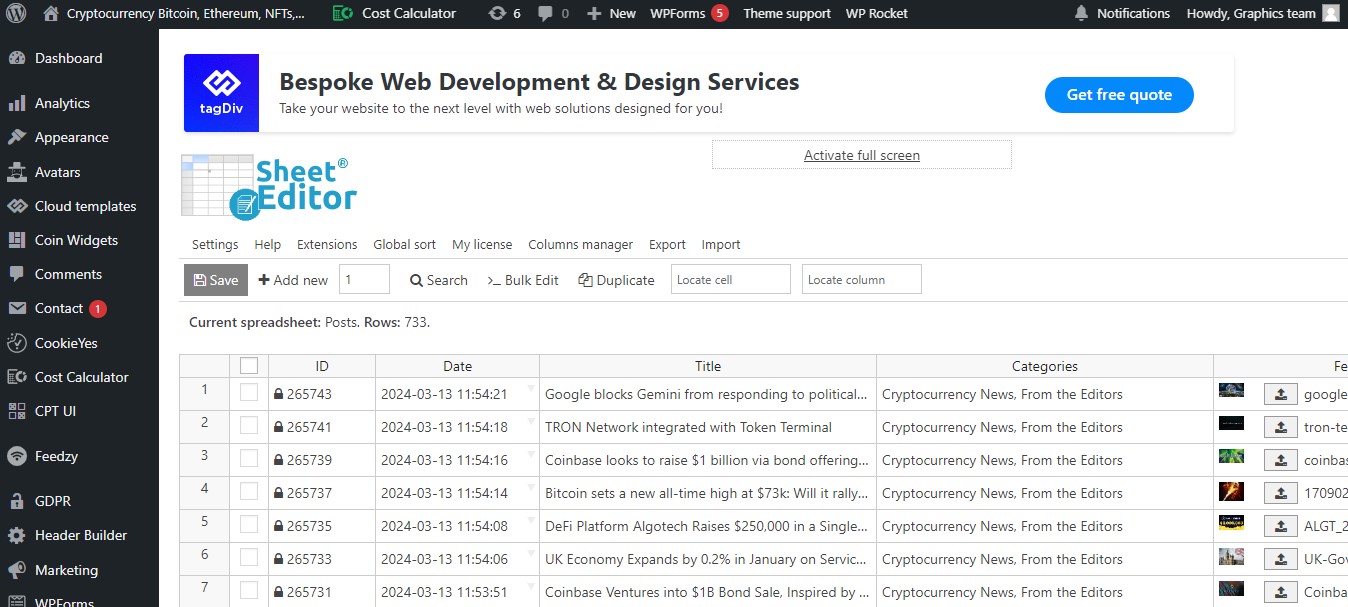Image resolution: width=1348 pixels, height=607 pixels.
Task: Click the Get free quote button
Action: tap(1119, 95)
